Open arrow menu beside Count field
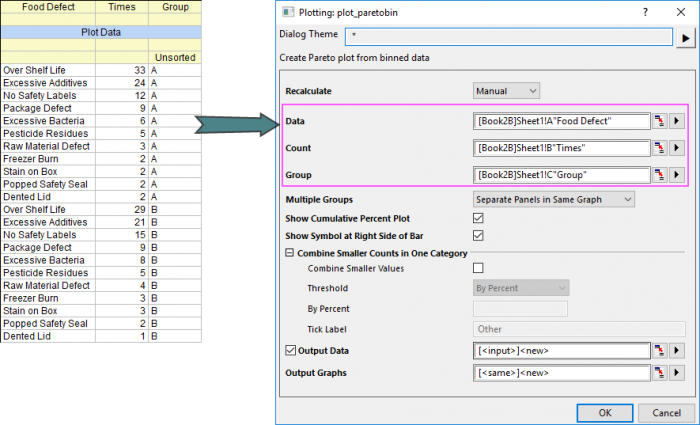Screen dimensions: 700x425 click(x=677, y=148)
